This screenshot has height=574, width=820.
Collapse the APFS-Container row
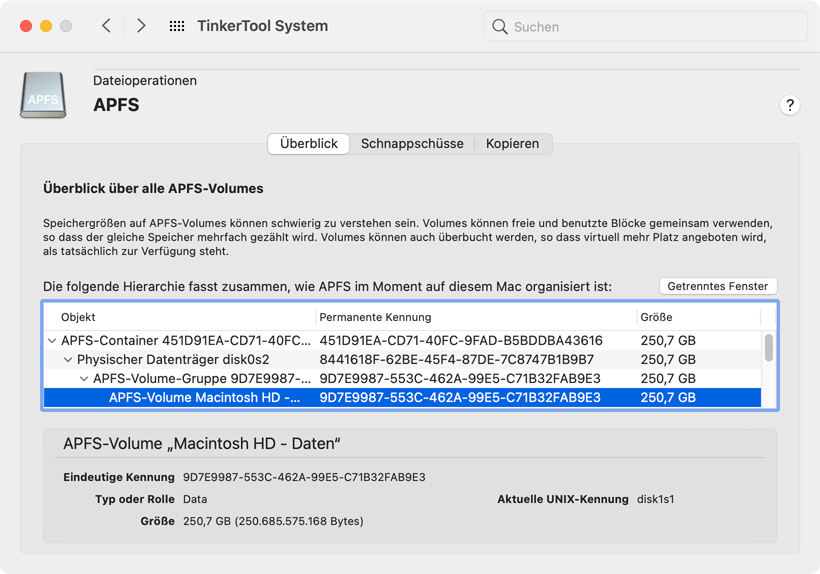[52, 341]
